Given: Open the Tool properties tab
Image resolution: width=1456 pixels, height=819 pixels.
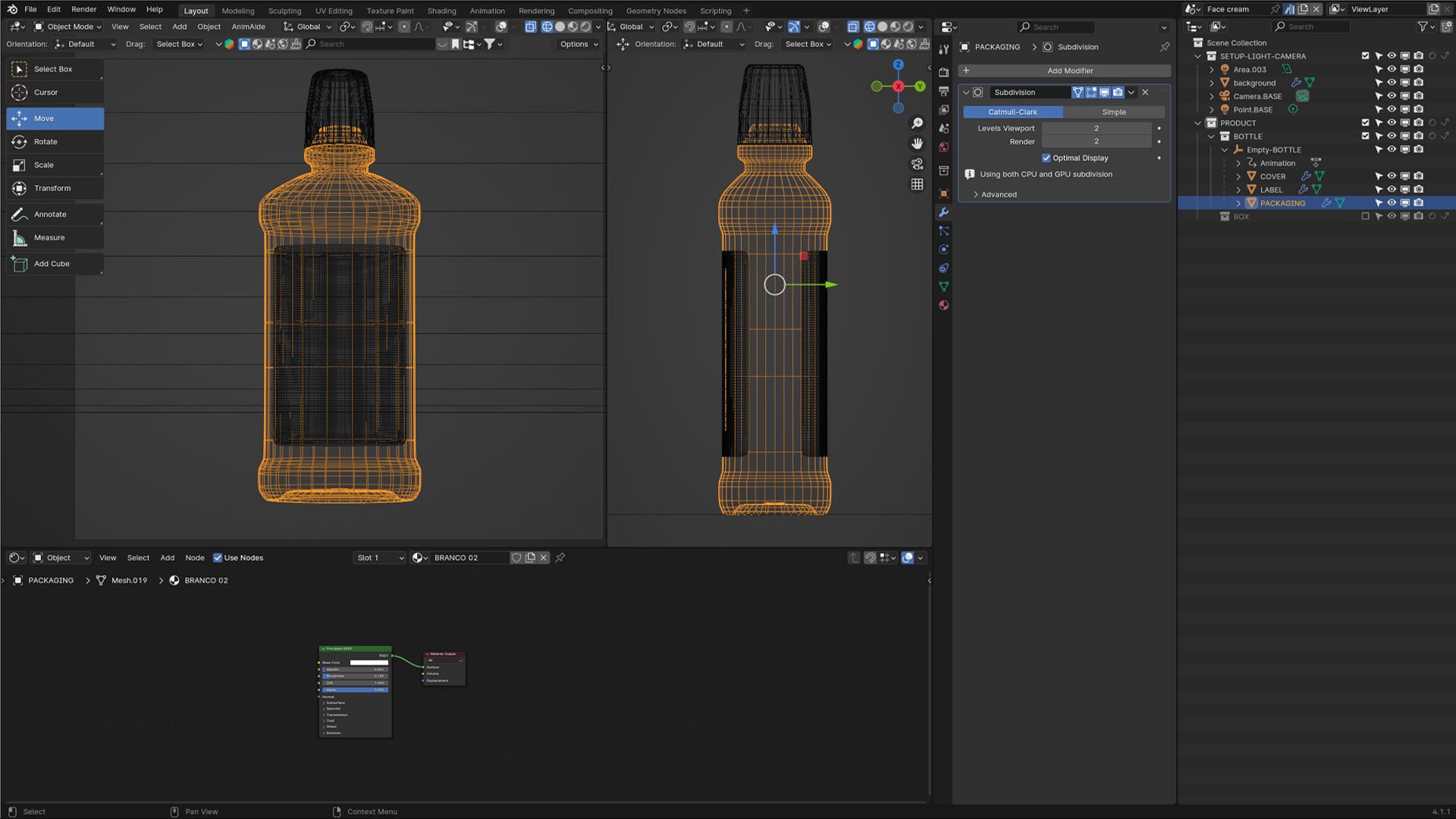Looking at the screenshot, I should click(x=943, y=50).
